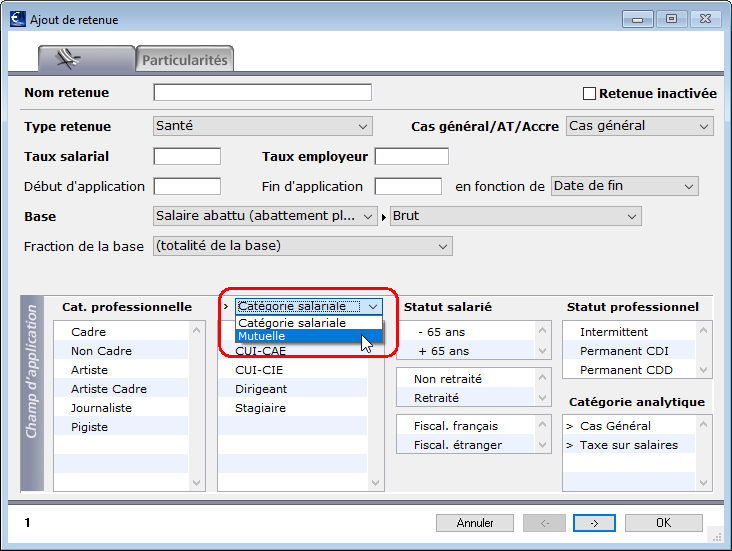Open the Cas général/AT/Accre dropdown

[640, 126]
